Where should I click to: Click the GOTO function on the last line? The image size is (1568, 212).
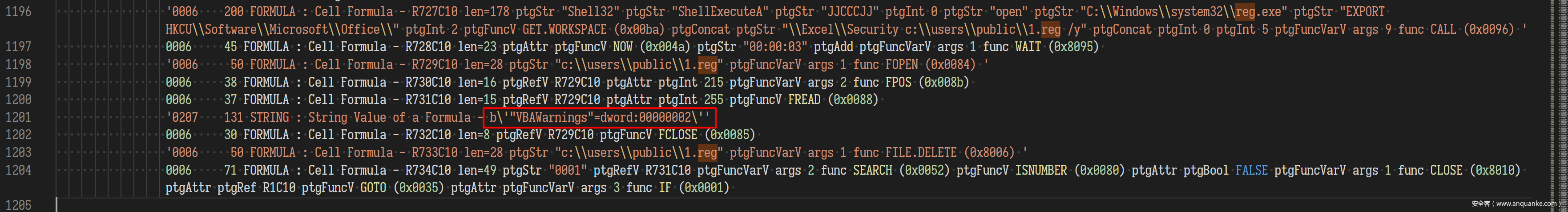click(372, 188)
